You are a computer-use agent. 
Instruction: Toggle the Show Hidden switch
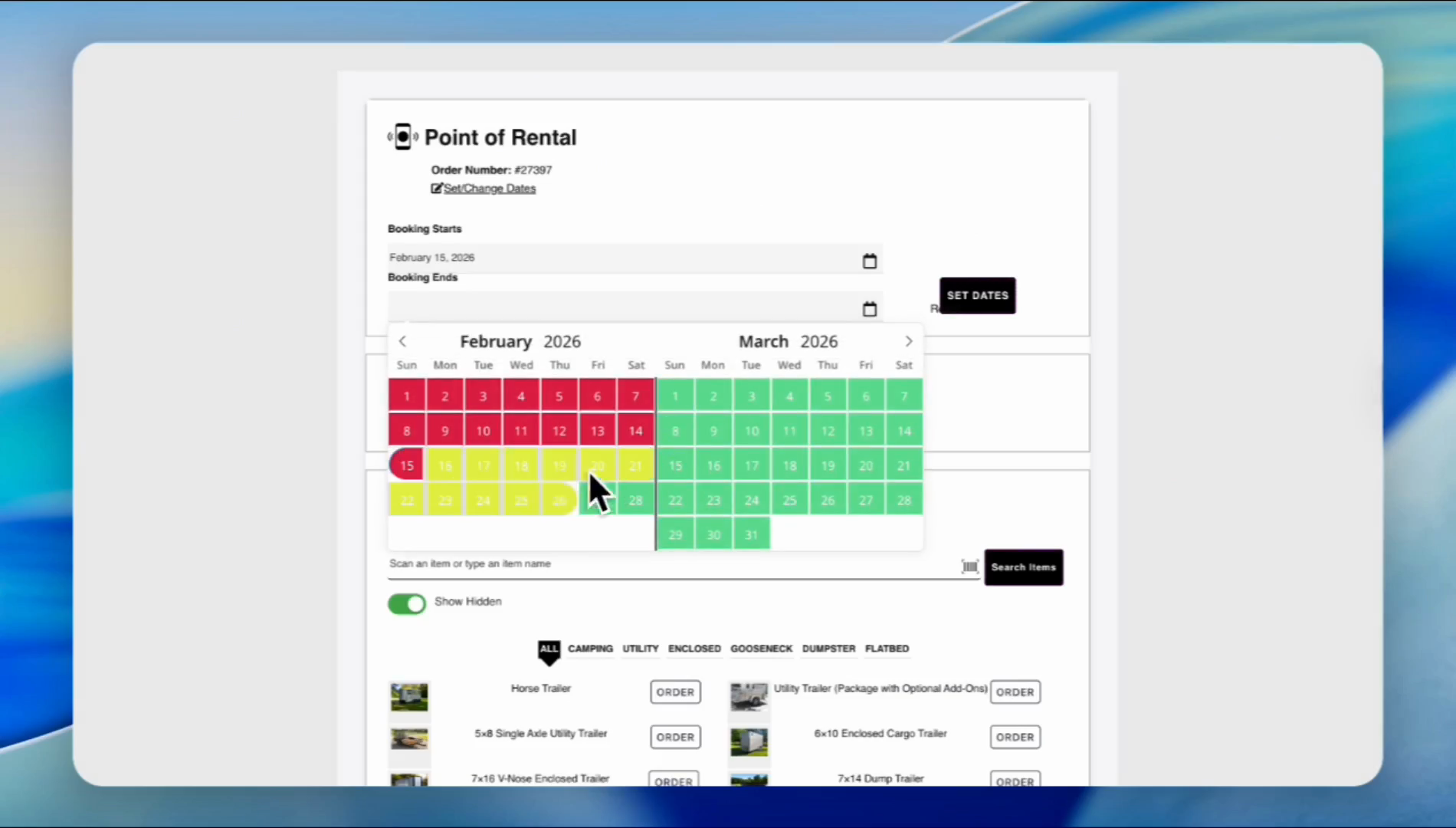click(x=407, y=603)
